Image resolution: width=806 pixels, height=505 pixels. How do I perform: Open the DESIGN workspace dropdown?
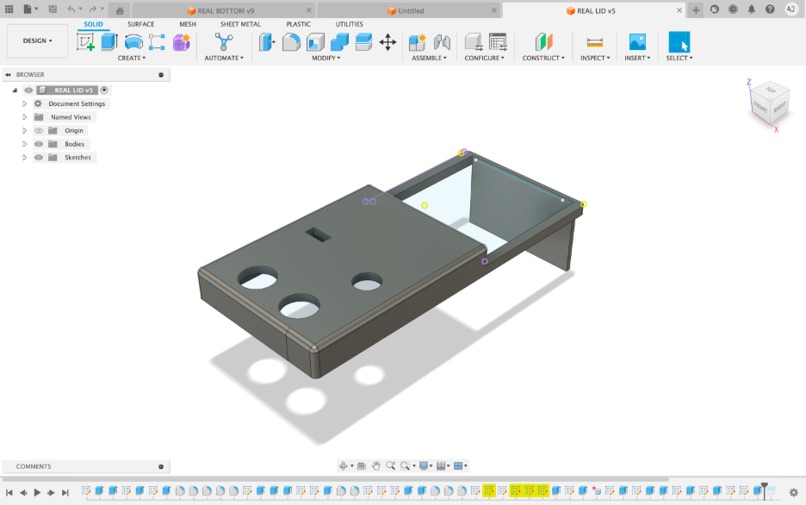tap(37, 41)
